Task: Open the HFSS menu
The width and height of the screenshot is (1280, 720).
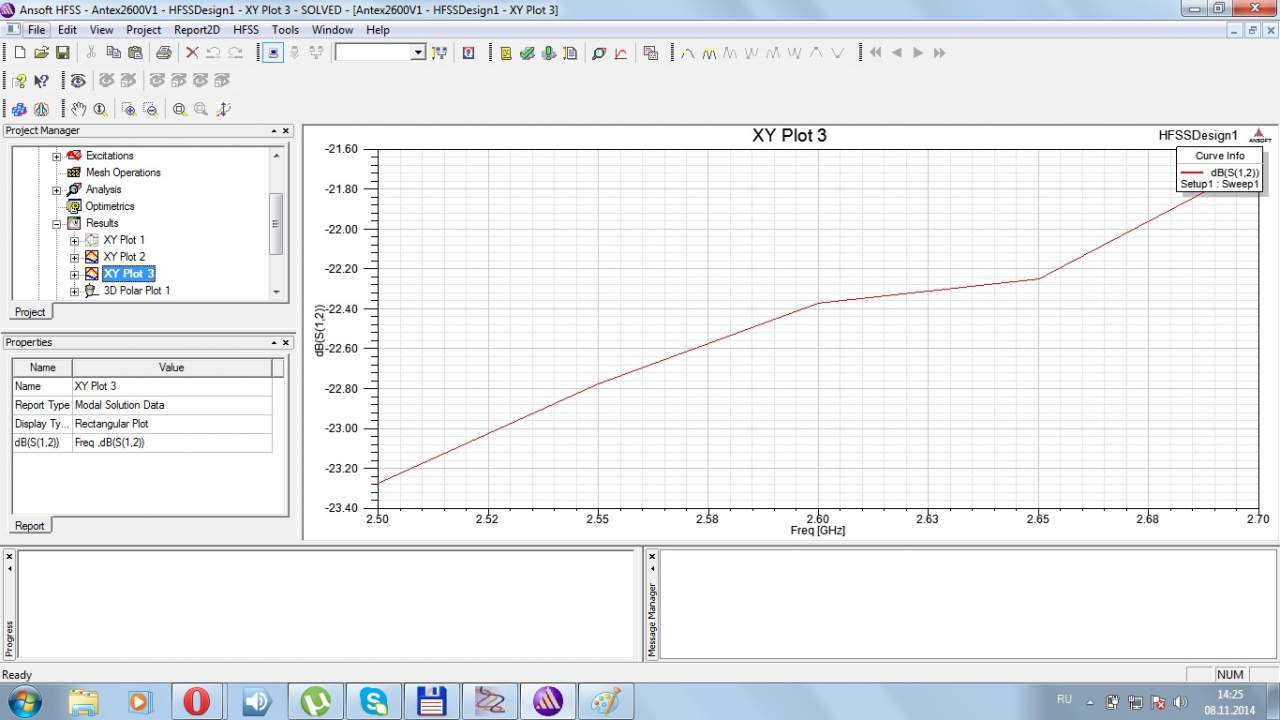Action: (x=245, y=30)
